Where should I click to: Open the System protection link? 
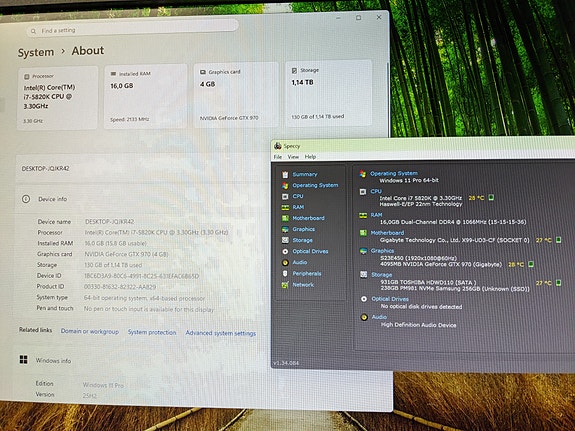click(x=152, y=332)
